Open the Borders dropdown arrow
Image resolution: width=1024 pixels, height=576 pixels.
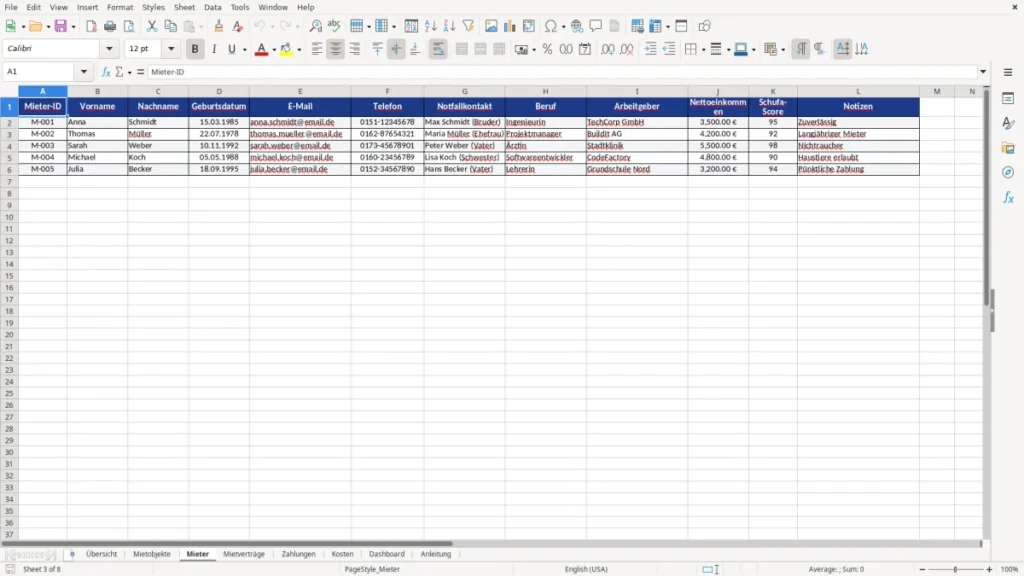pyautogui.click(x=703, y=50)
